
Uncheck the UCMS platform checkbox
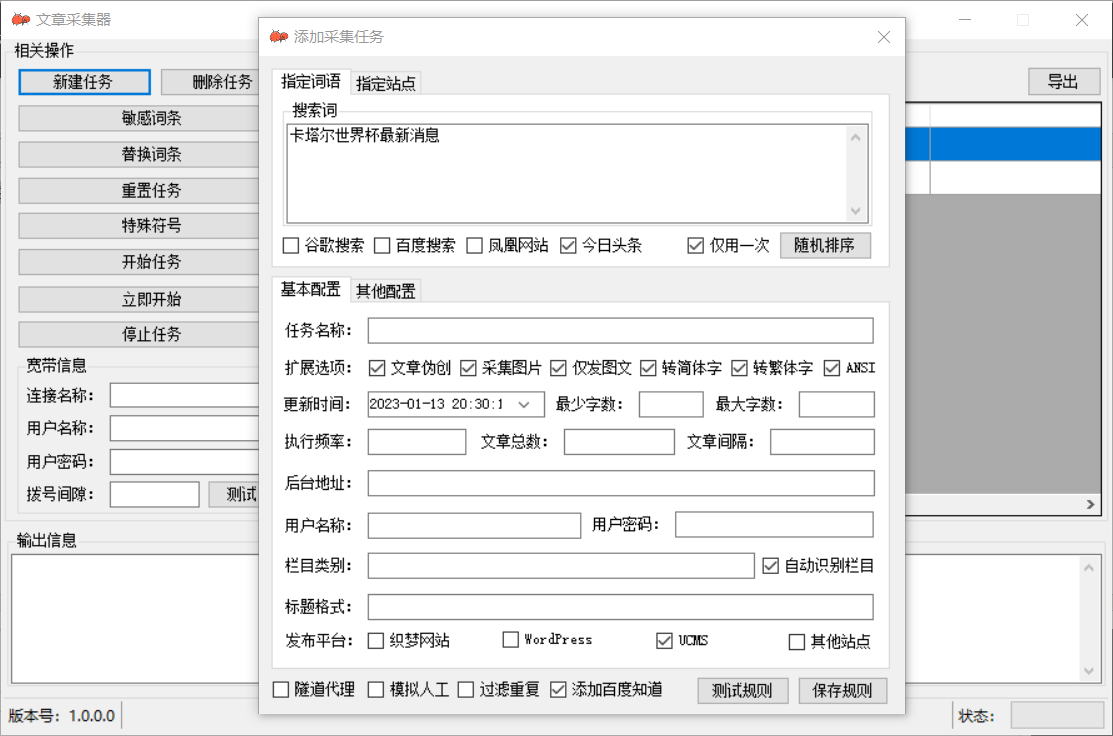click(x=664, y=641)
